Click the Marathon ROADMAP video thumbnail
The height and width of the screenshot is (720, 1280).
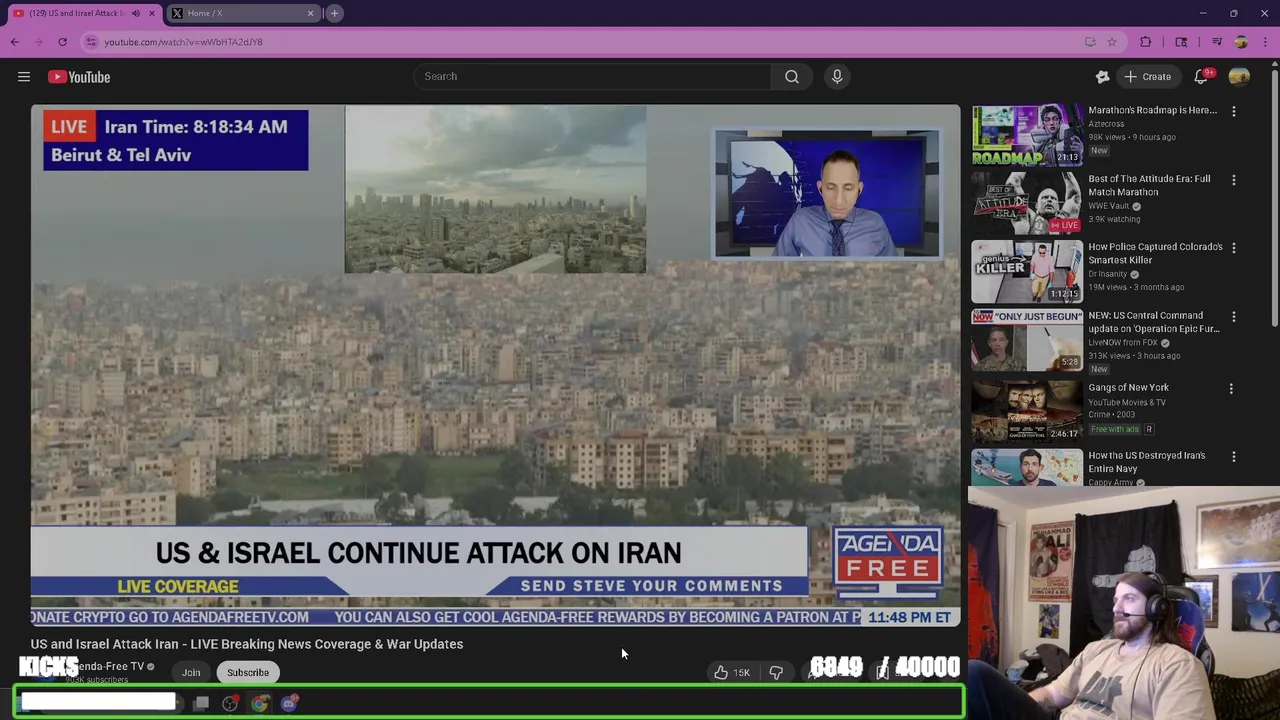1027,134
